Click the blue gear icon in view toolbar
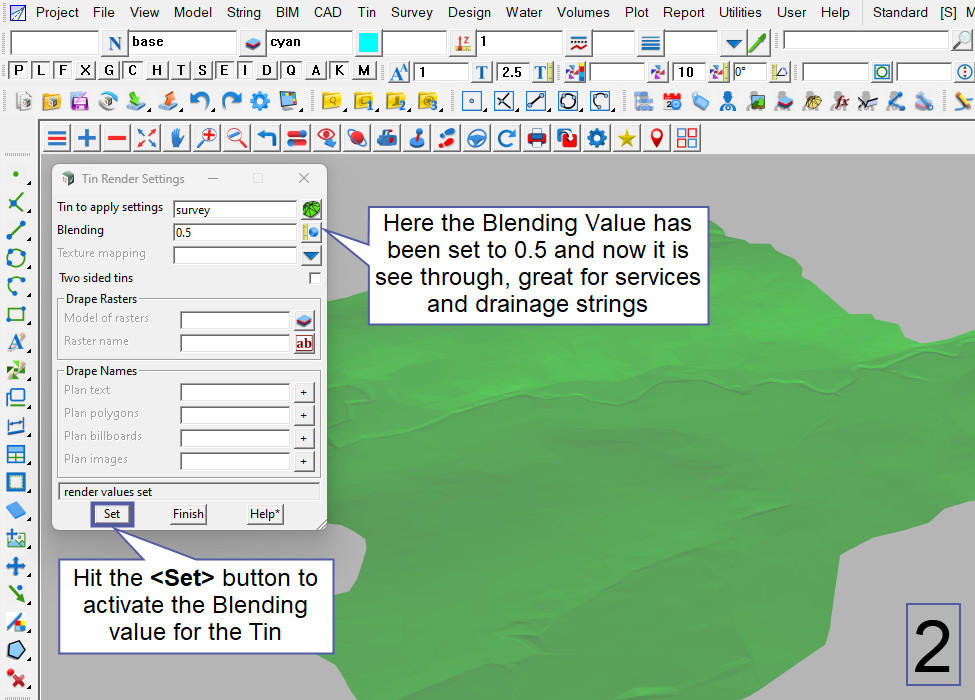The image size is (975, 700). [597, 138]
